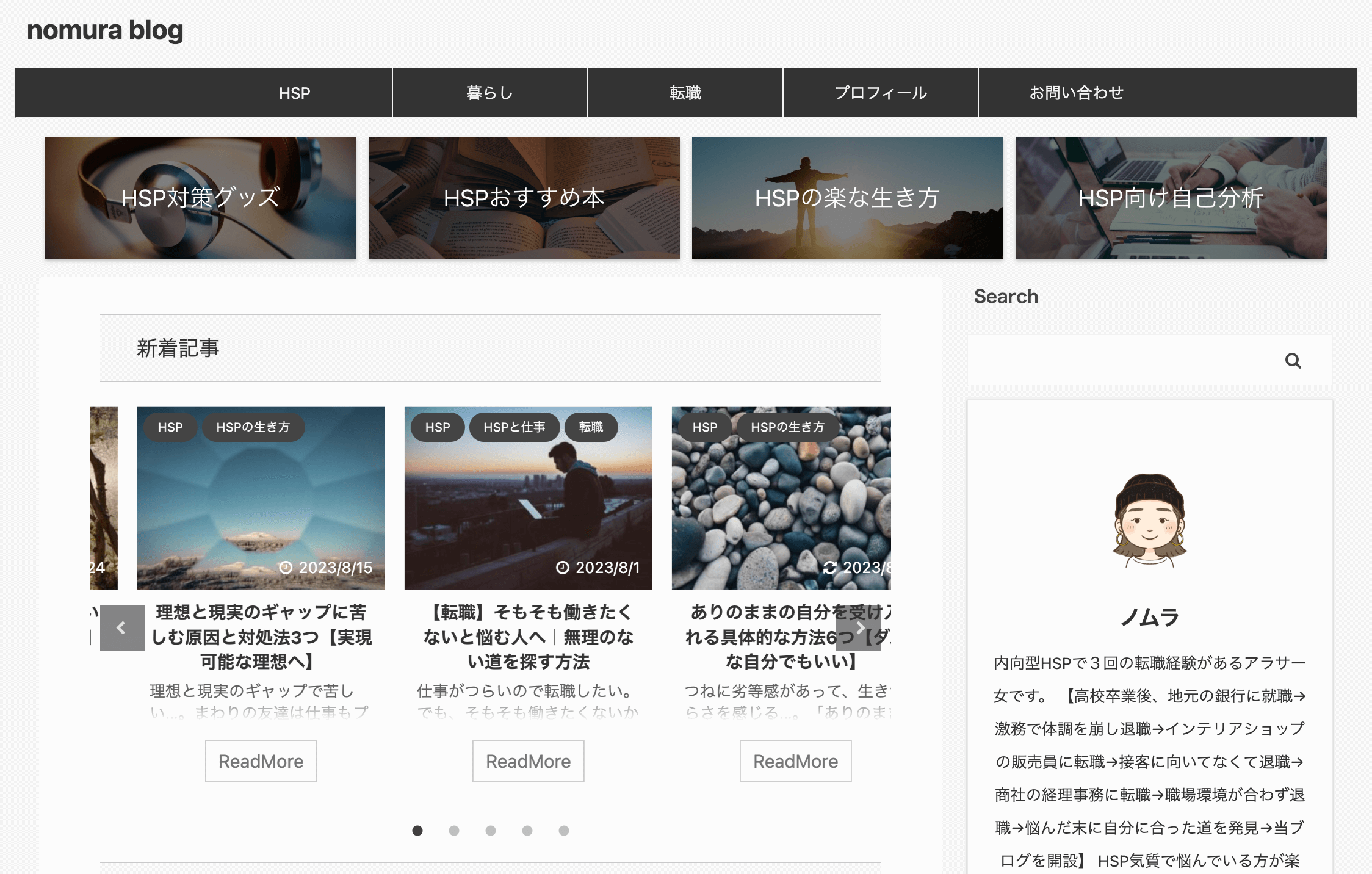Open the pebbles article thumbnail

tap(781, 498)
